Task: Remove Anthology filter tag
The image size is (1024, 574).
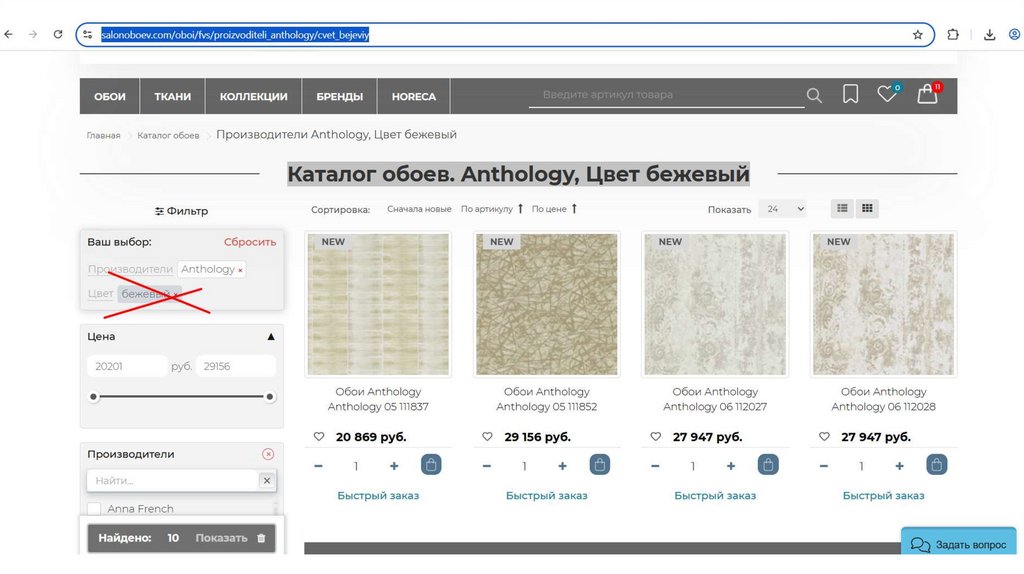Action: 240,270
